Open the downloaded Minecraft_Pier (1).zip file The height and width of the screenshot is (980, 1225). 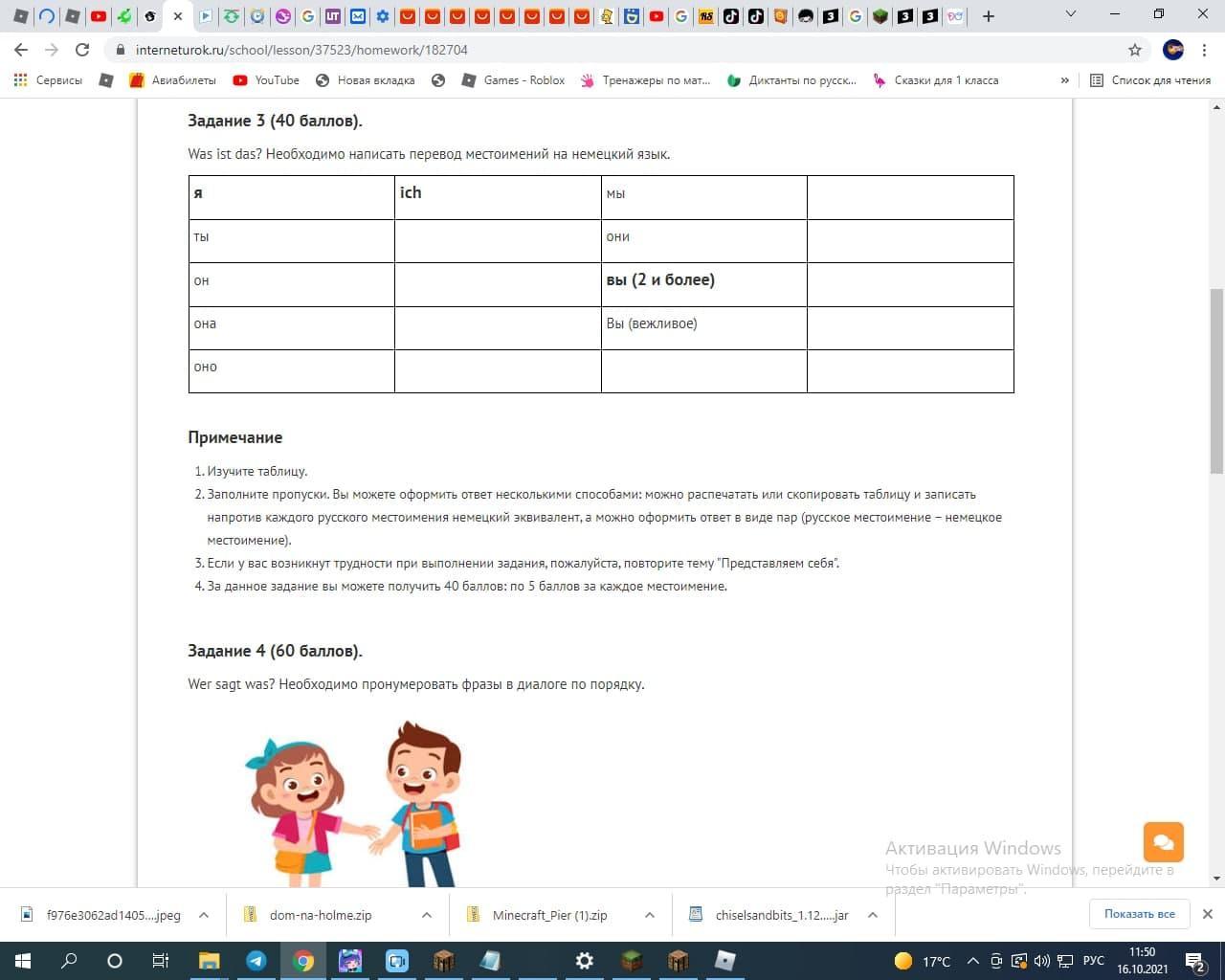(538, 915)
